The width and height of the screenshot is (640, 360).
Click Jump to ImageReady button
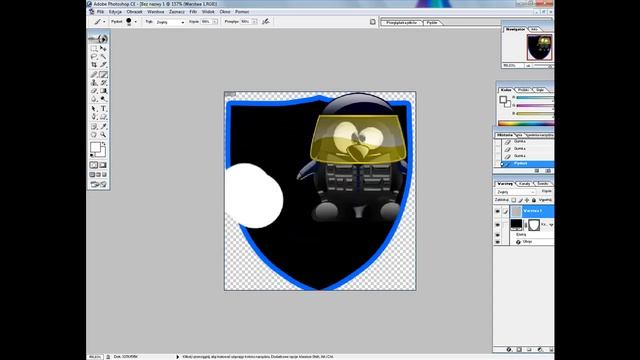click(98, 184)
